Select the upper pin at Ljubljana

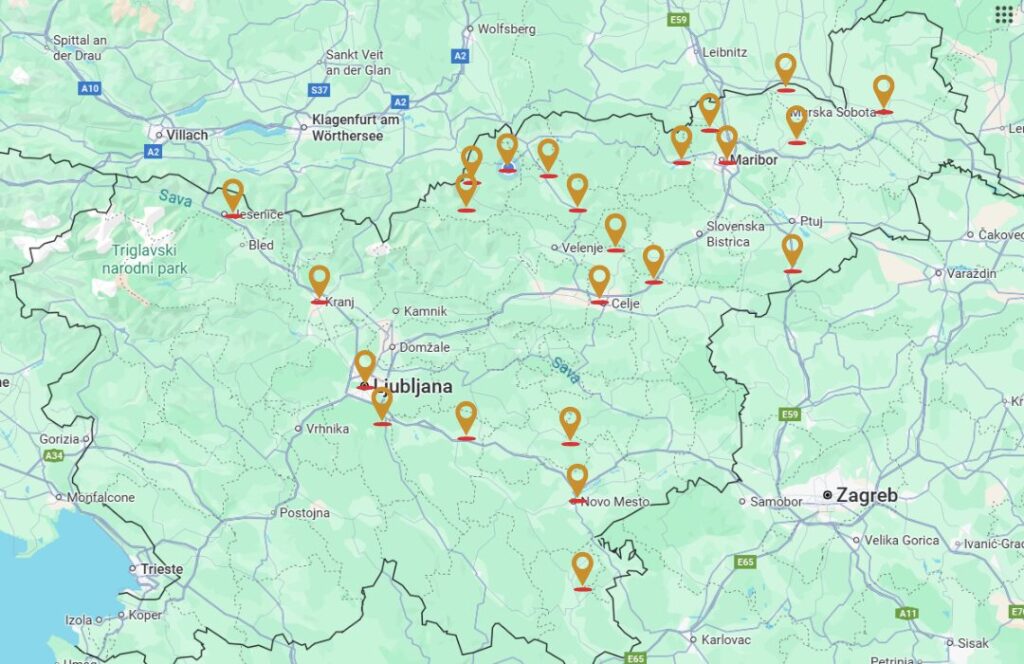click(x=365, y=370)
